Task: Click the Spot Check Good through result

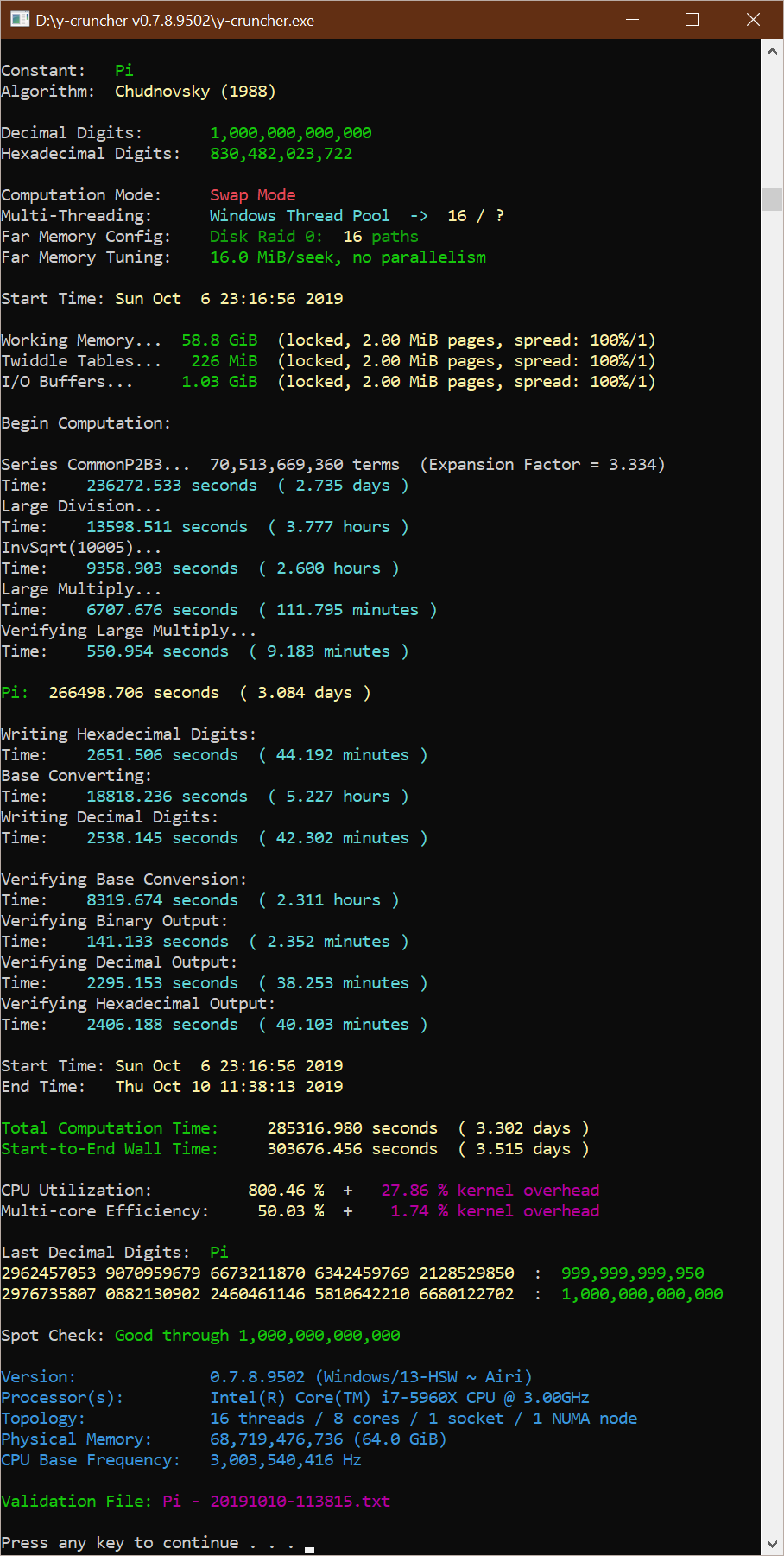Action: point(257,1336)
